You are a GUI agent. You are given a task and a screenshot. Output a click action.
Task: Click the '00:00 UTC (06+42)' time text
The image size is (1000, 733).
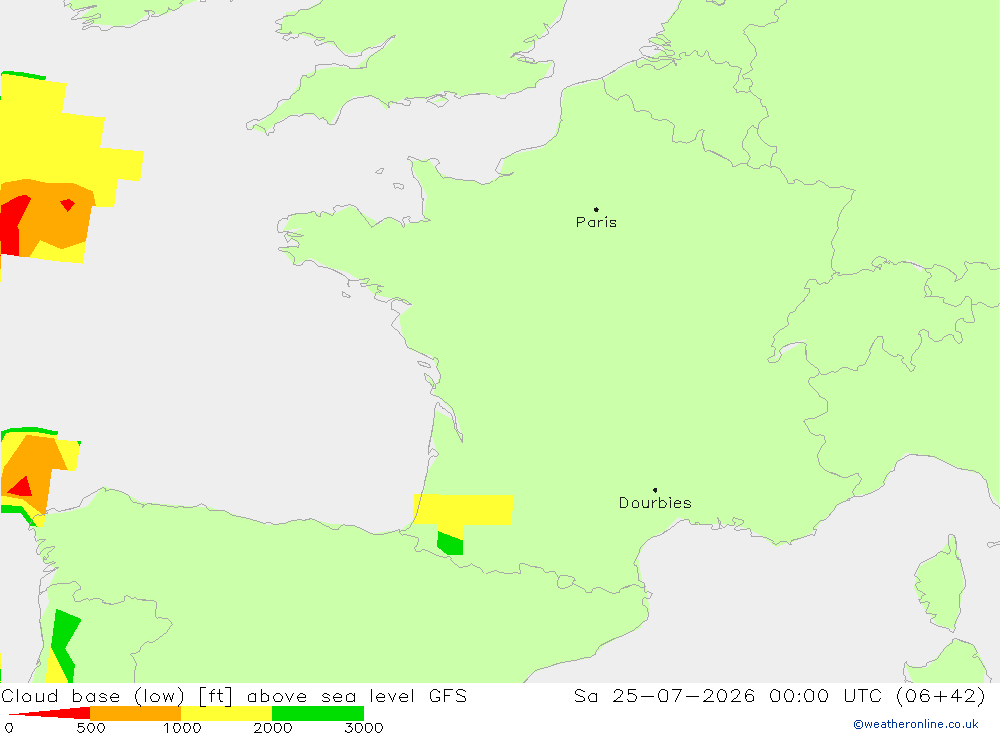(x=878, y=695)
